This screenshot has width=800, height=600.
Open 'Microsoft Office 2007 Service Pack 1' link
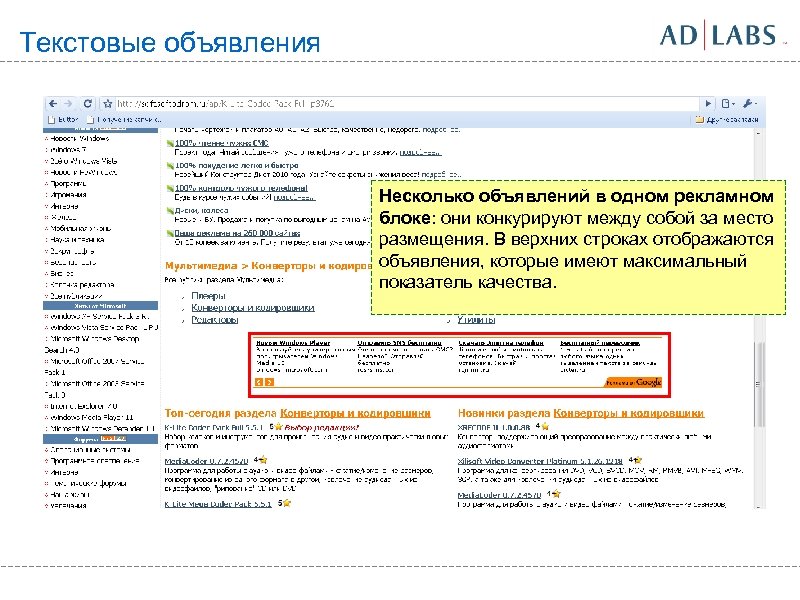[94, 366]
